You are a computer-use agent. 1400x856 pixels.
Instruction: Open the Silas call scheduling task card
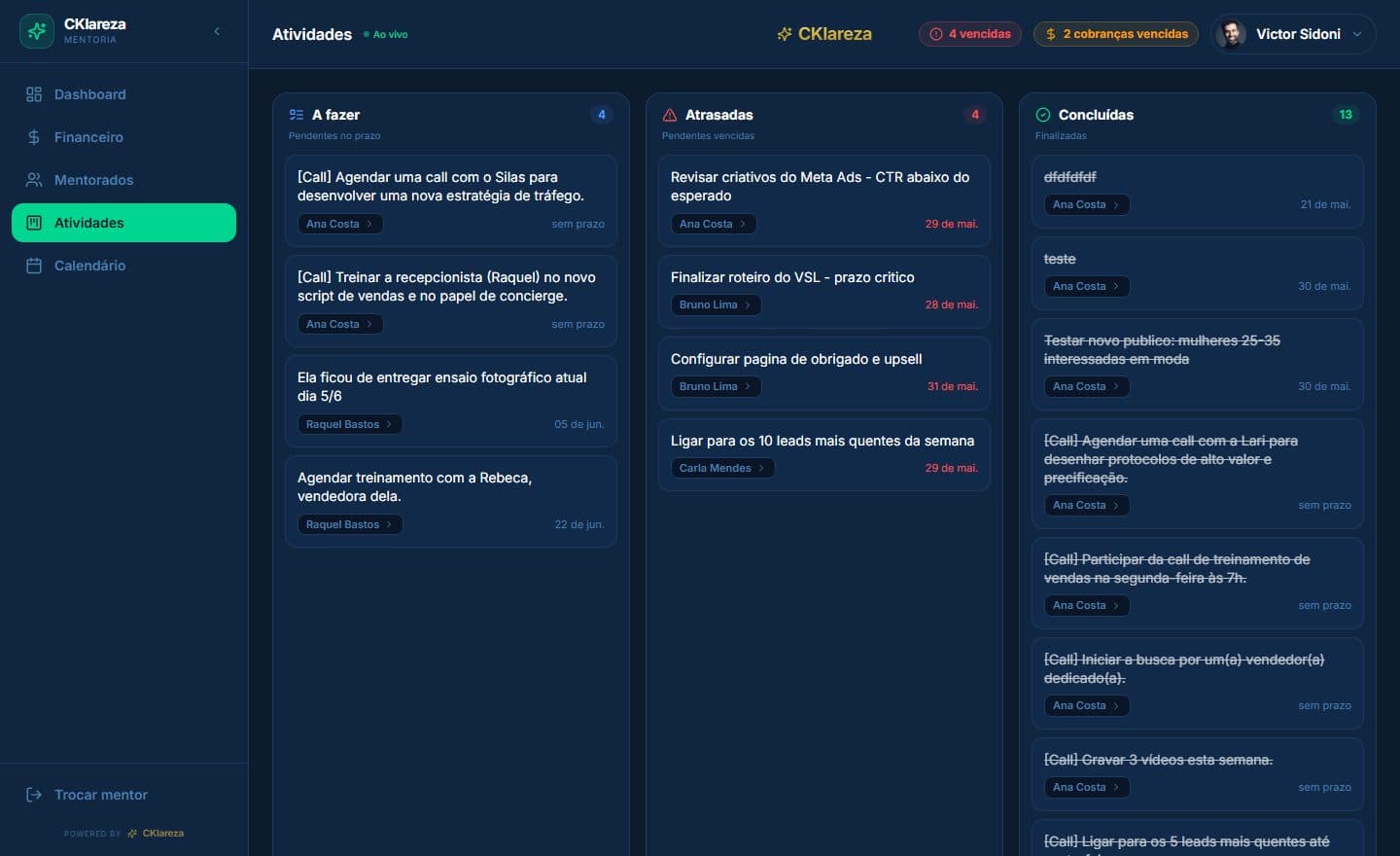tap(451, 199)
